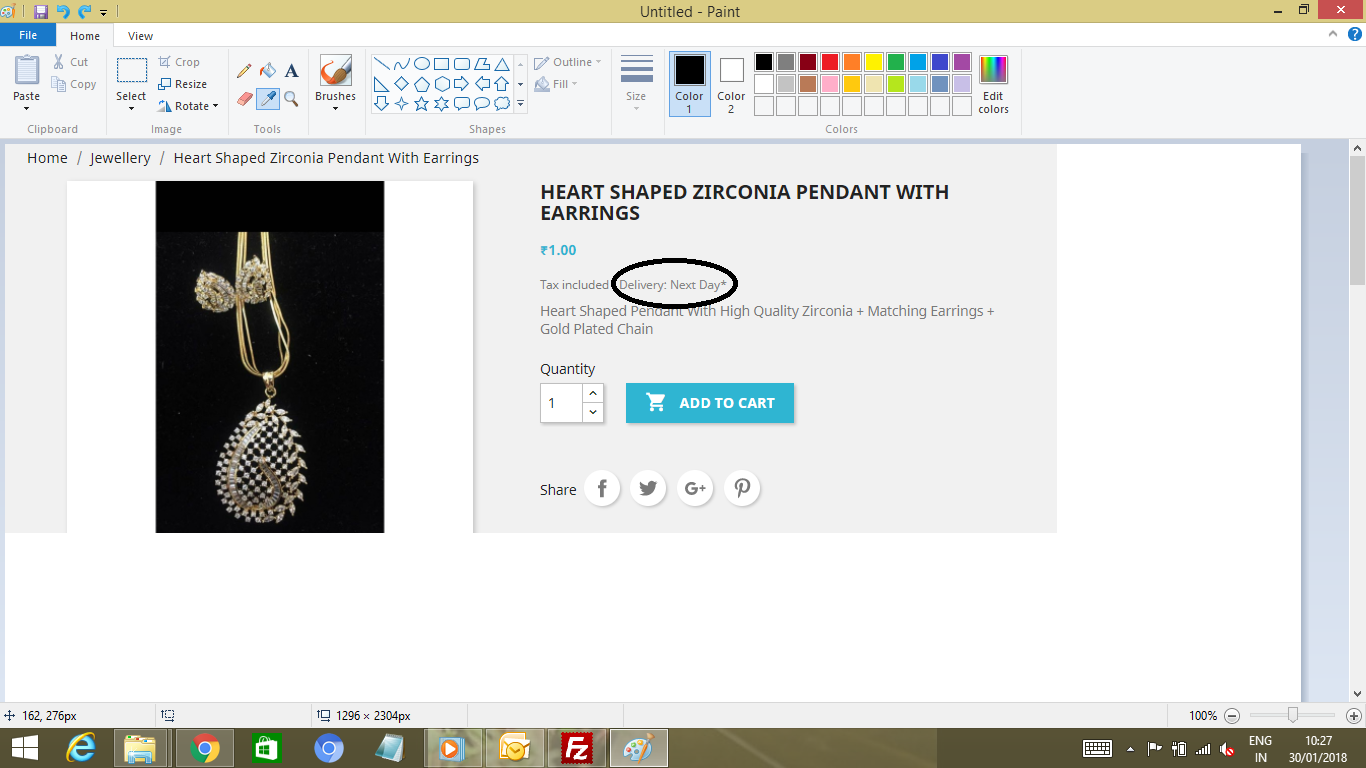Screen dimensions: 1366x768
Task: Choose the Four-point star shape
Action: pyautogui.click(x=401, y=103)
